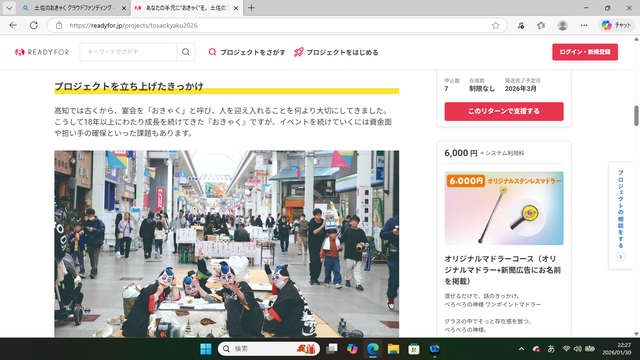This screenshot has height=360, width=640.
Task: Open オリジナルマドラーコース reward title
Action: coord(502,270)
